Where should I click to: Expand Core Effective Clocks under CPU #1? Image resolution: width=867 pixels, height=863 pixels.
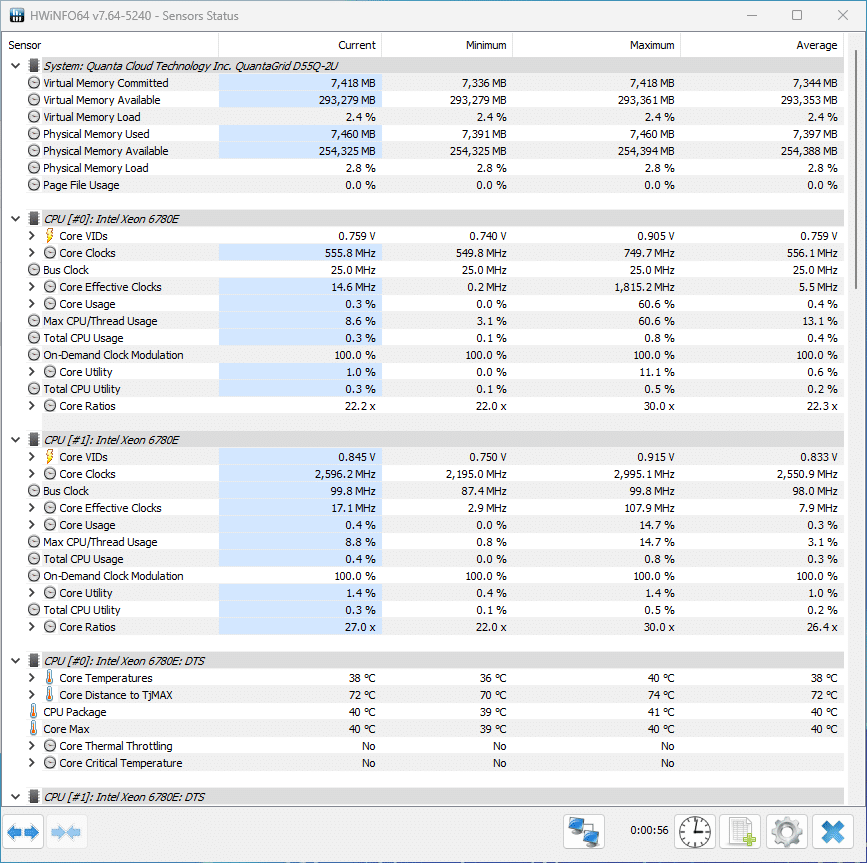point(32,508)
